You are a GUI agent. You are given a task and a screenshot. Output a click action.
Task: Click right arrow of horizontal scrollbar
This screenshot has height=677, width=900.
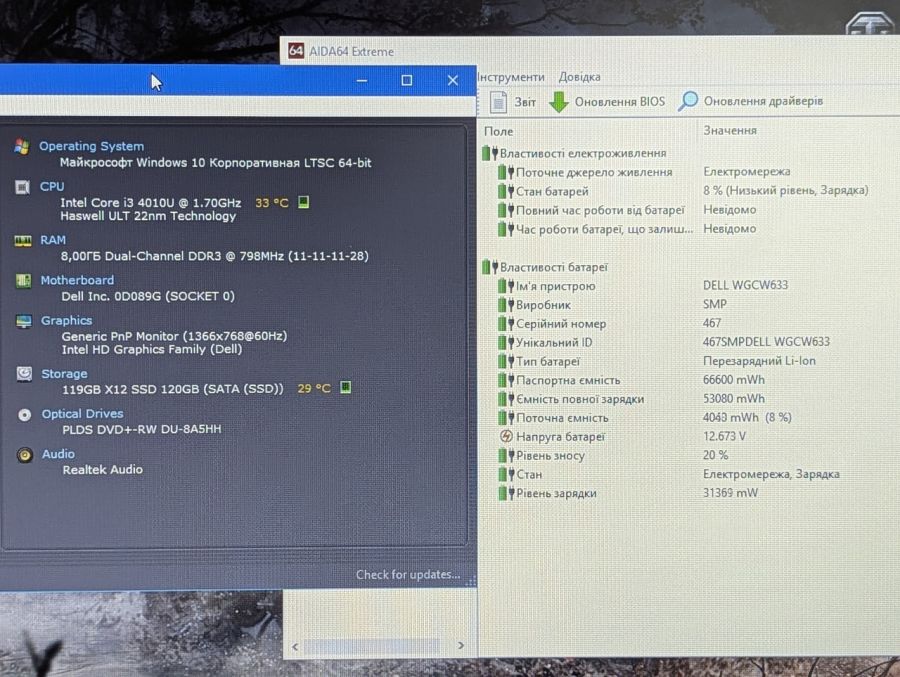pos(461,646)
